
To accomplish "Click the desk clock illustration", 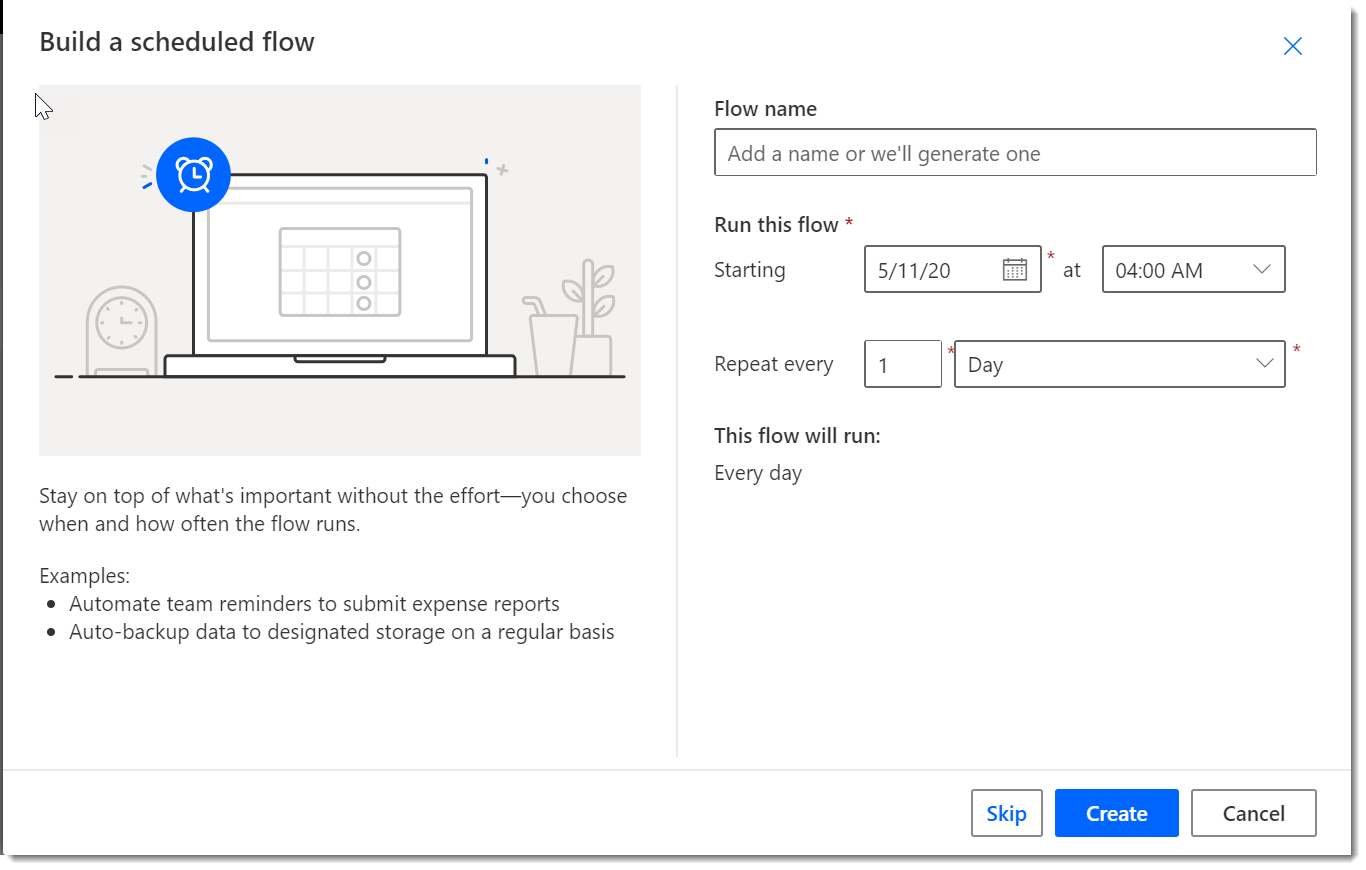I will coord(122,331).
